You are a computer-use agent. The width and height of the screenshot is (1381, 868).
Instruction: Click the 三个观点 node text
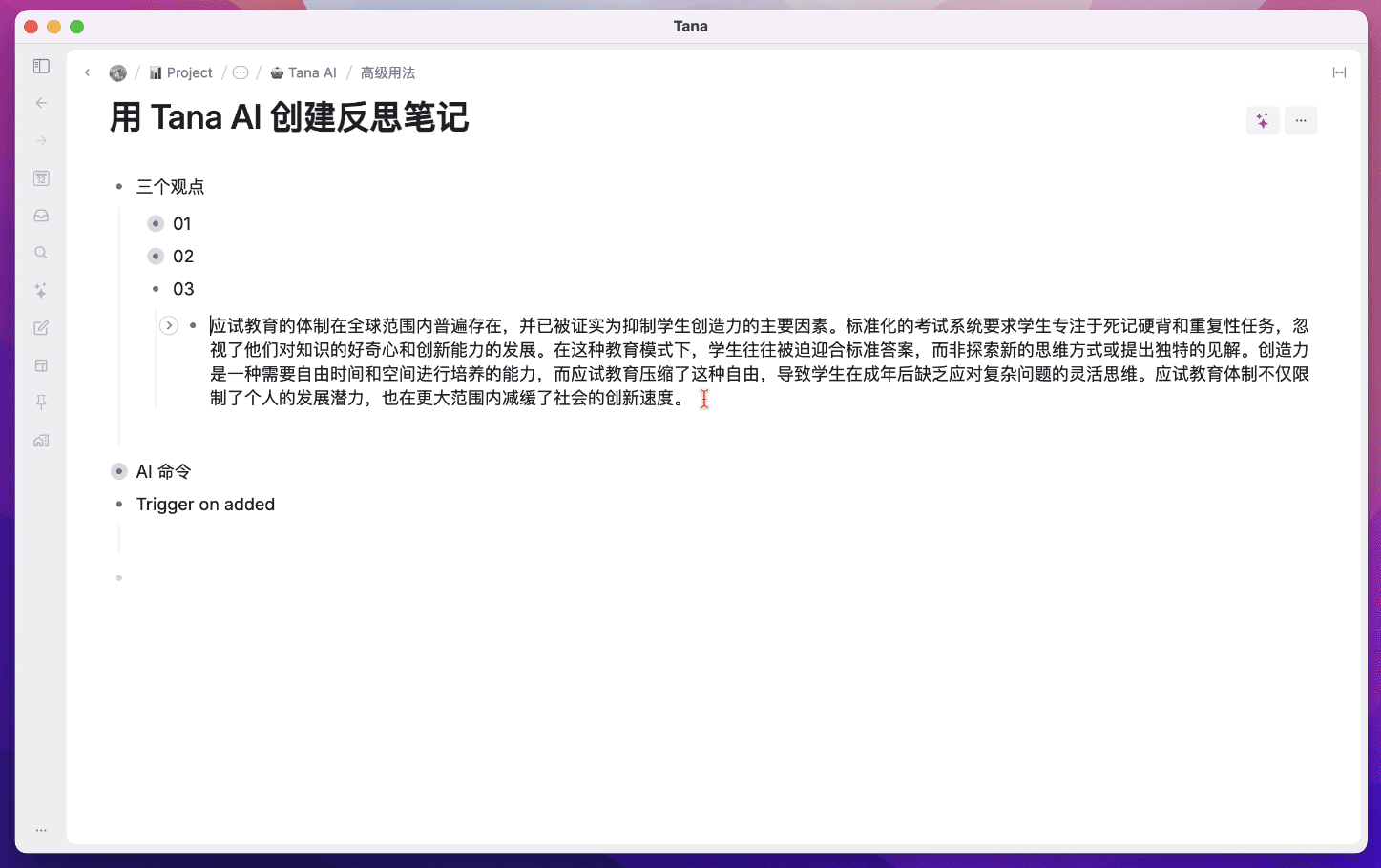[x=170, y=187]
